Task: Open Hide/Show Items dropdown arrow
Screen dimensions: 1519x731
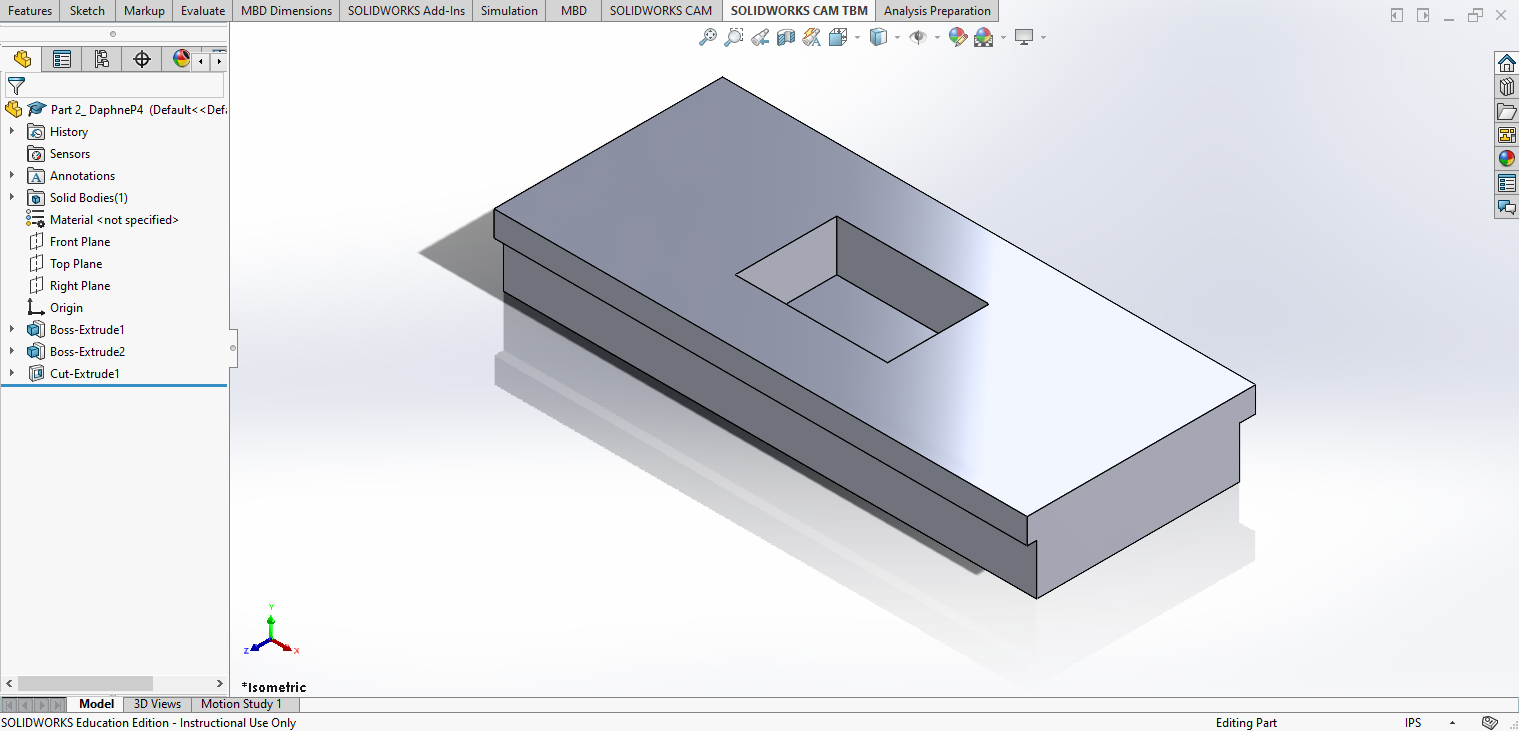Action: tap(937, 38)
